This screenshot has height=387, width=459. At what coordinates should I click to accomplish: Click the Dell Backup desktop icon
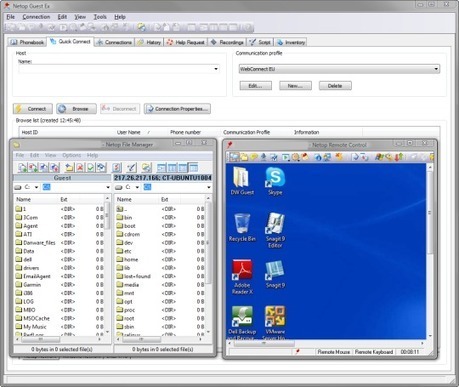(242, 323)
